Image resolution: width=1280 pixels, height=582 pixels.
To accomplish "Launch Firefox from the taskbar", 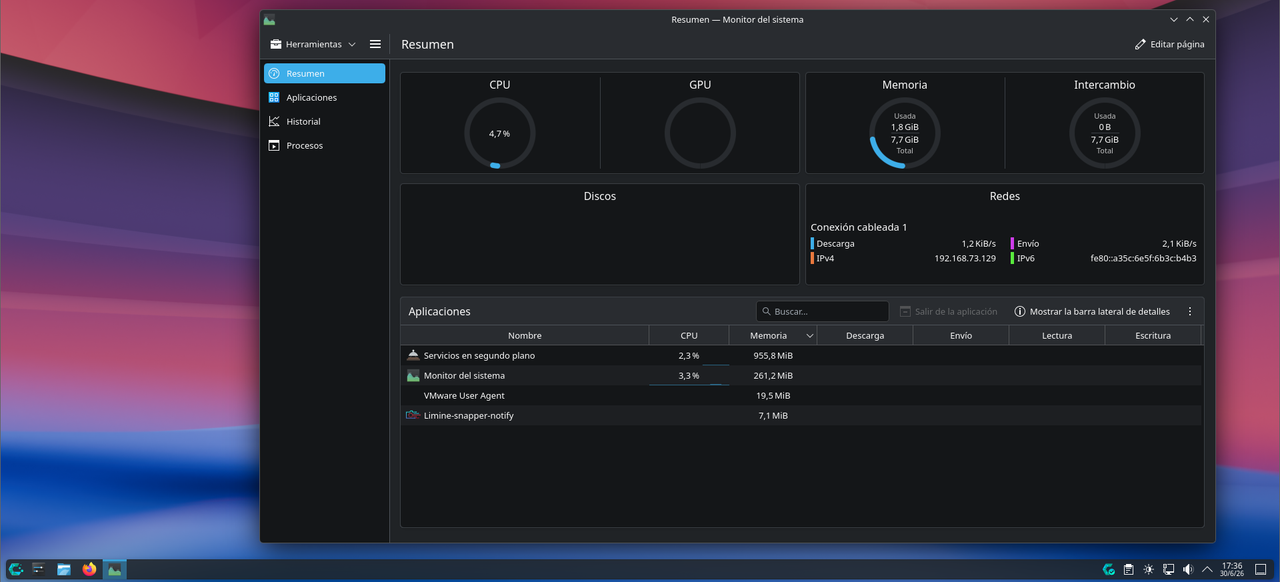I will coord(89,569).
